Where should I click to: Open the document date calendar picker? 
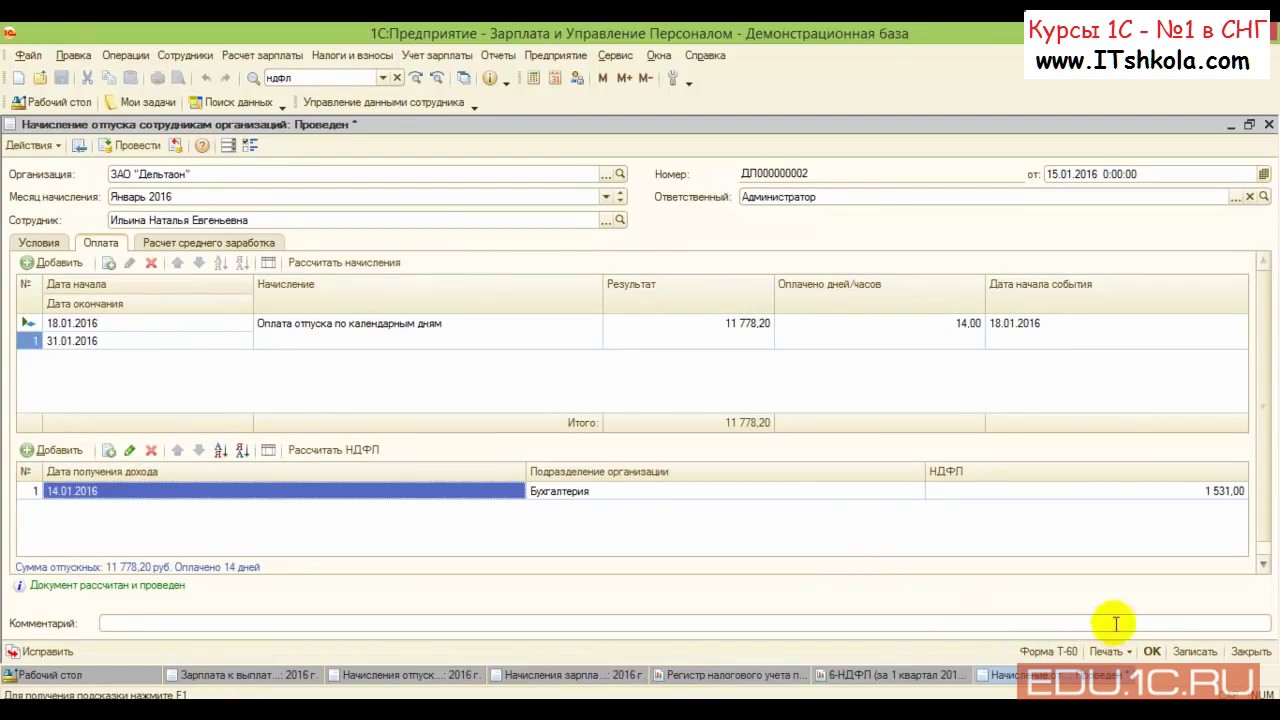click(x=1264, y=174)
